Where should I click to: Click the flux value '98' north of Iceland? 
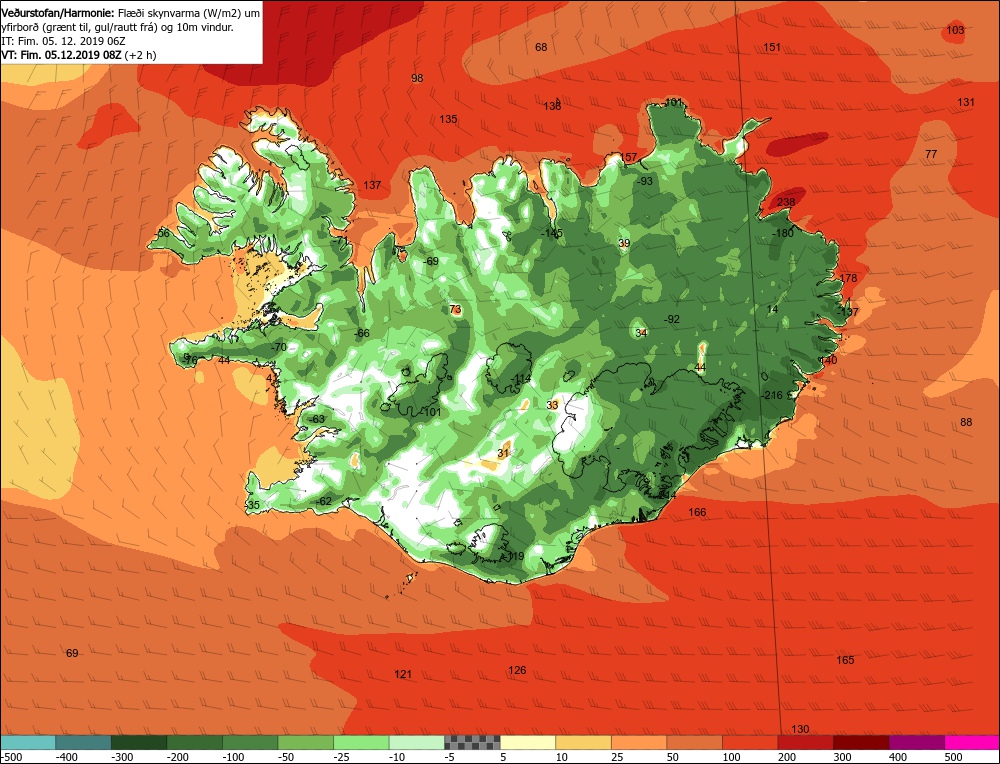[x=417, y=78]
